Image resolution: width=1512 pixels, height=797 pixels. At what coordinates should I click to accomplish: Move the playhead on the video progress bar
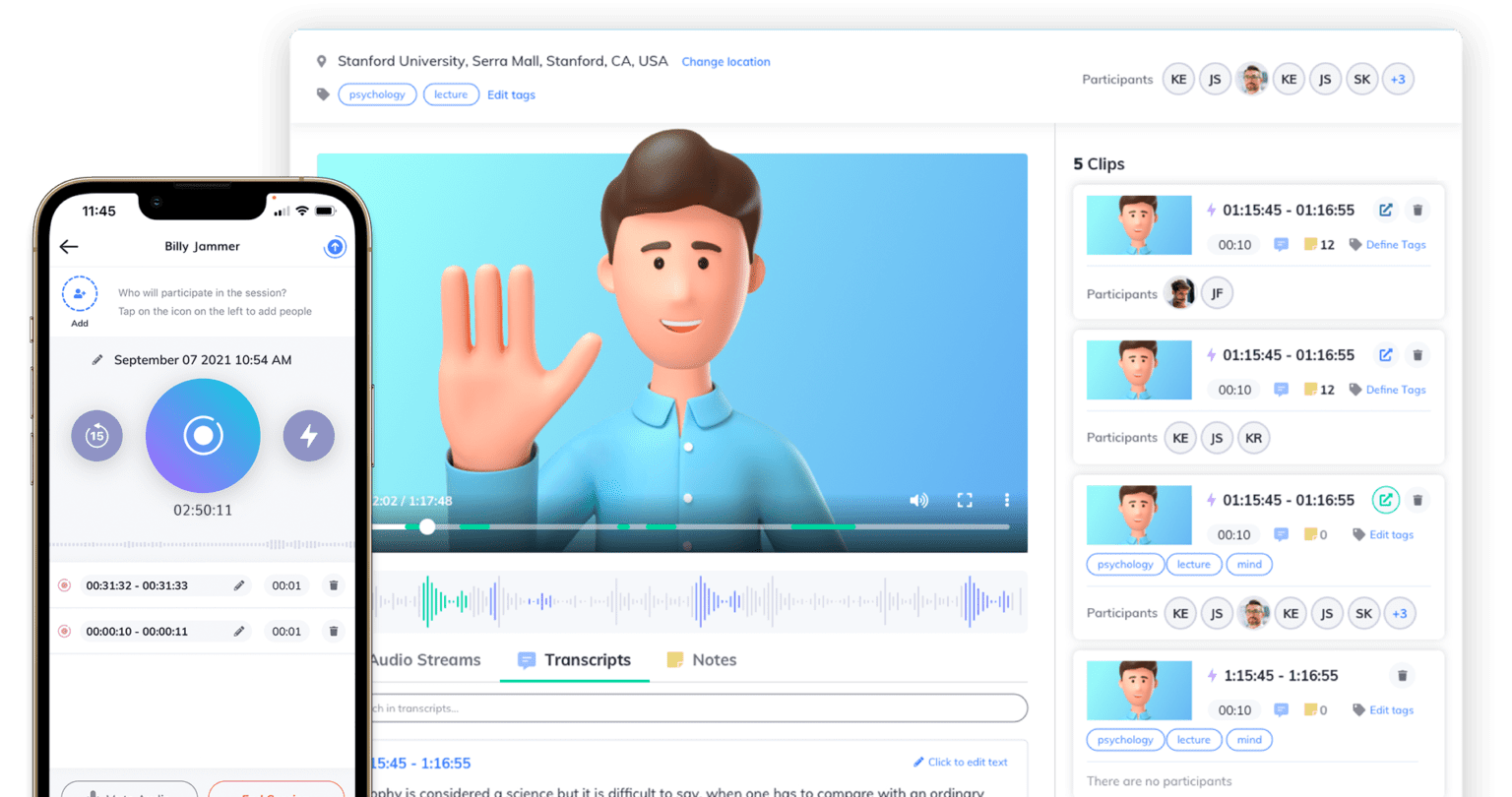[426, 527]
